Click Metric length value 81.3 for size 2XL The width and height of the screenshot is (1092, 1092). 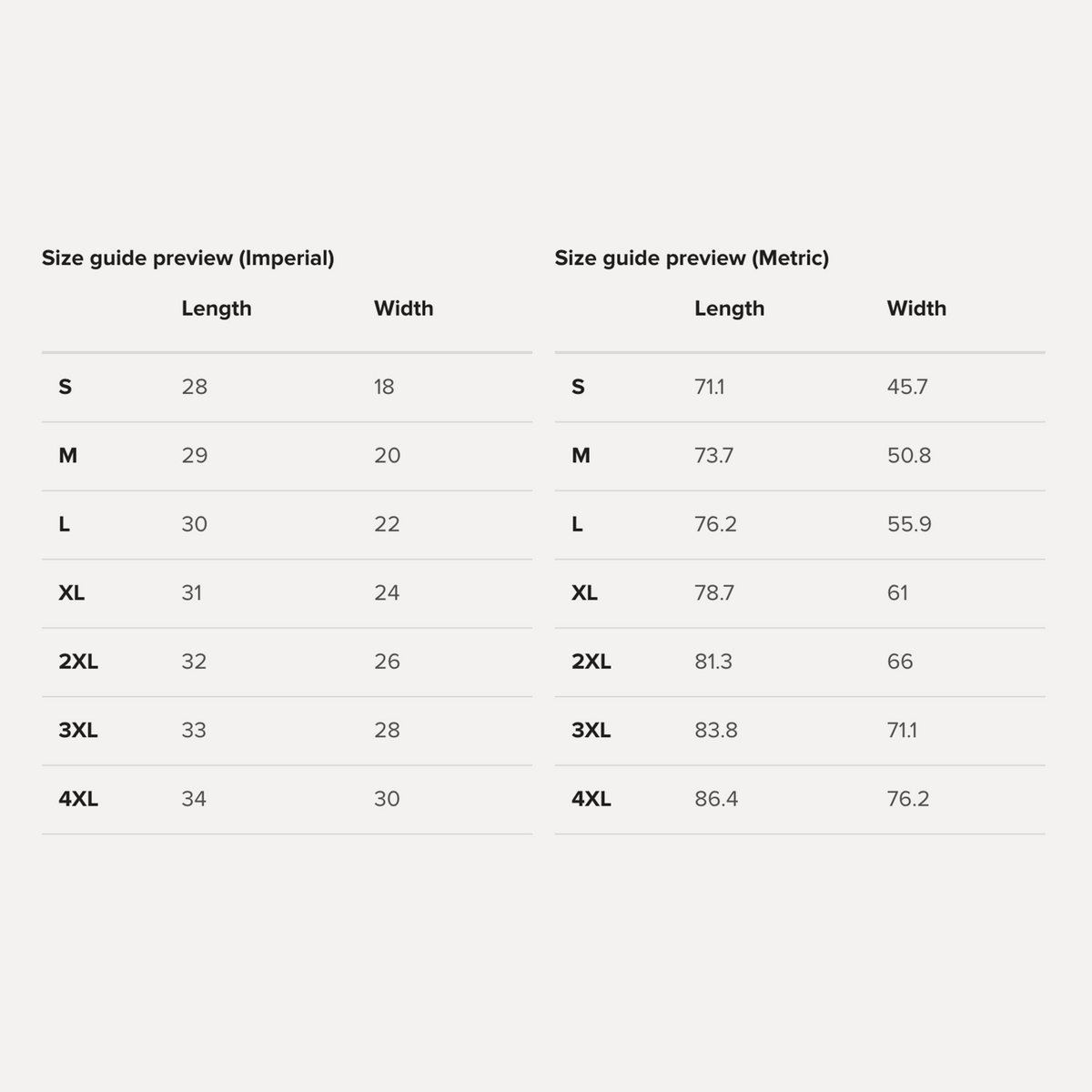pyautogui.click(x=714, y=662)
